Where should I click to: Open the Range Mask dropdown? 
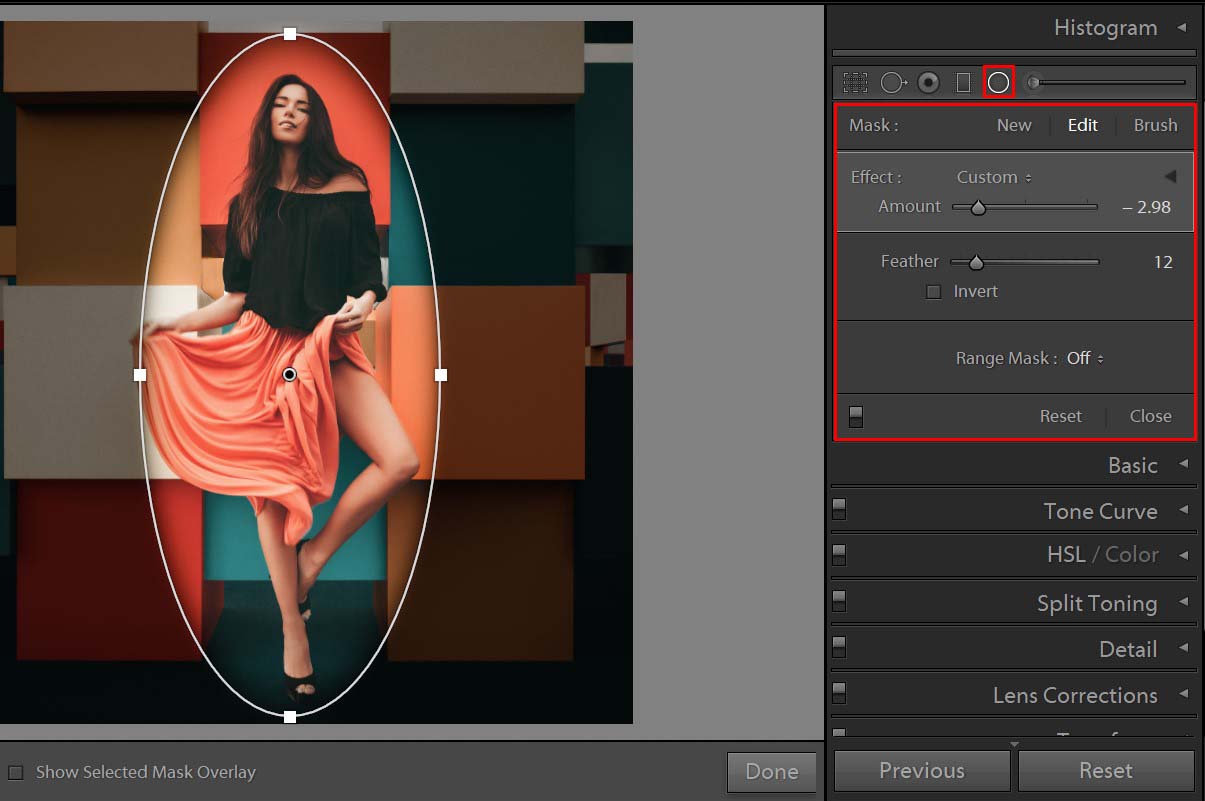pos(1084,358)
